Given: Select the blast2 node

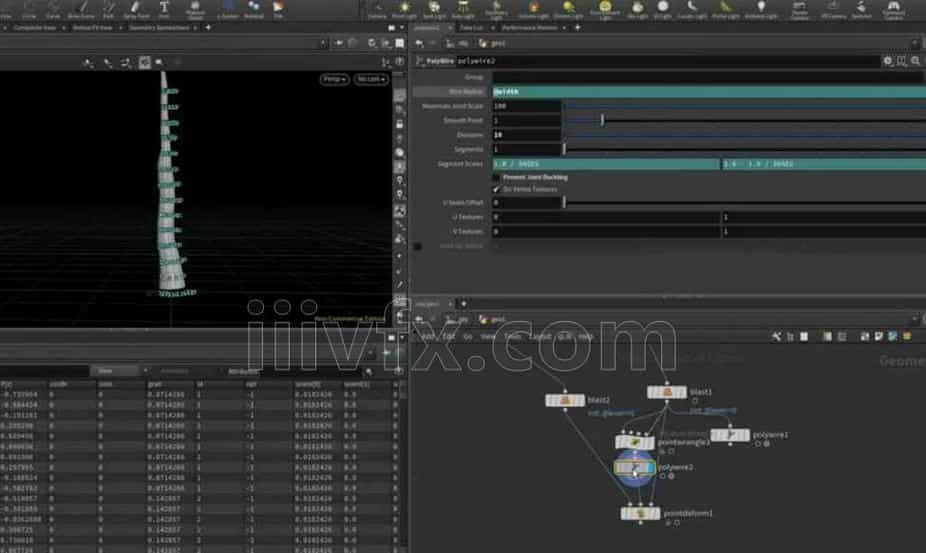Looking at the screenshot, I should tap(565, 400).
